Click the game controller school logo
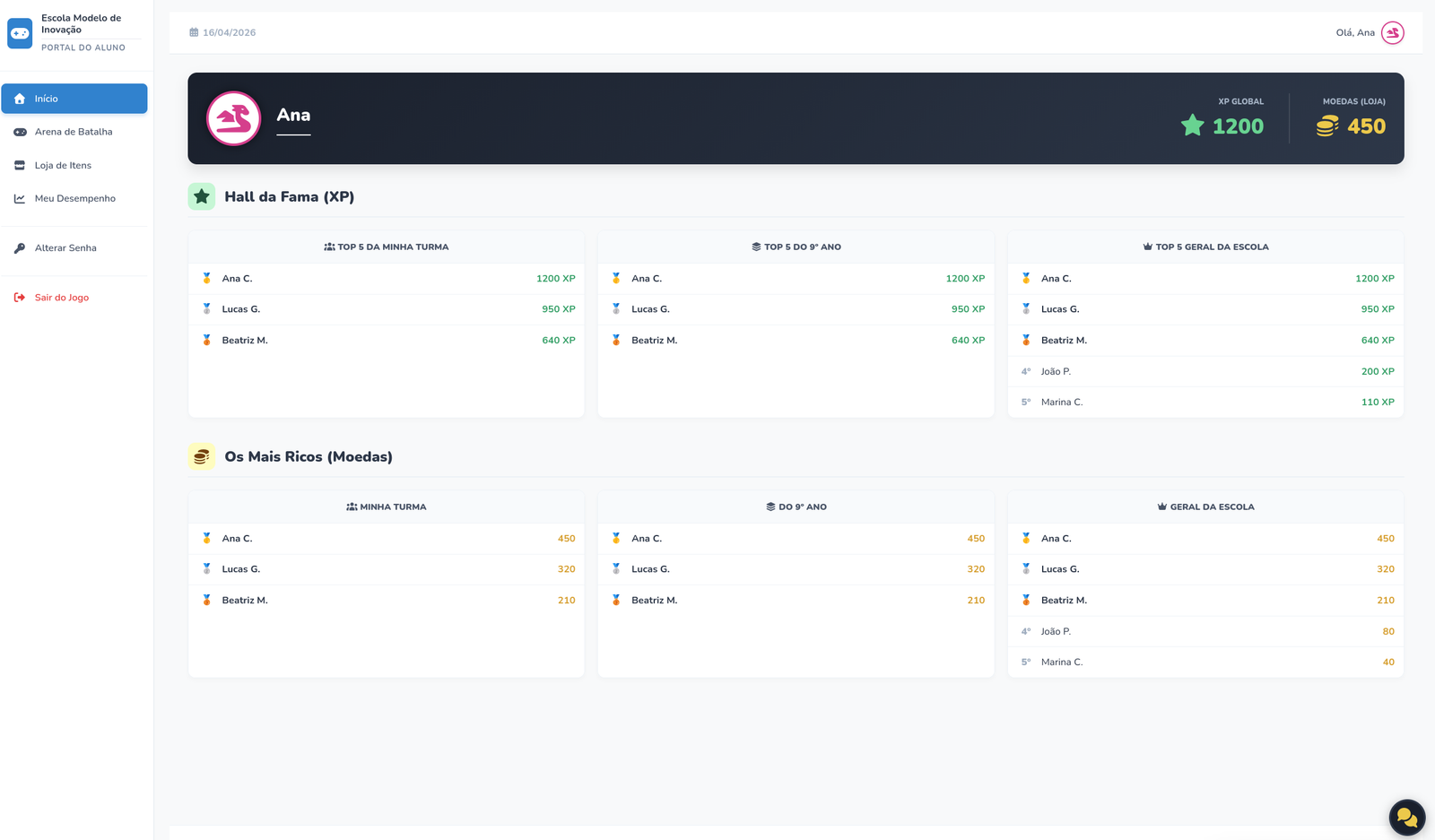Screen dimensions: 1435x840 pos(20,33)
